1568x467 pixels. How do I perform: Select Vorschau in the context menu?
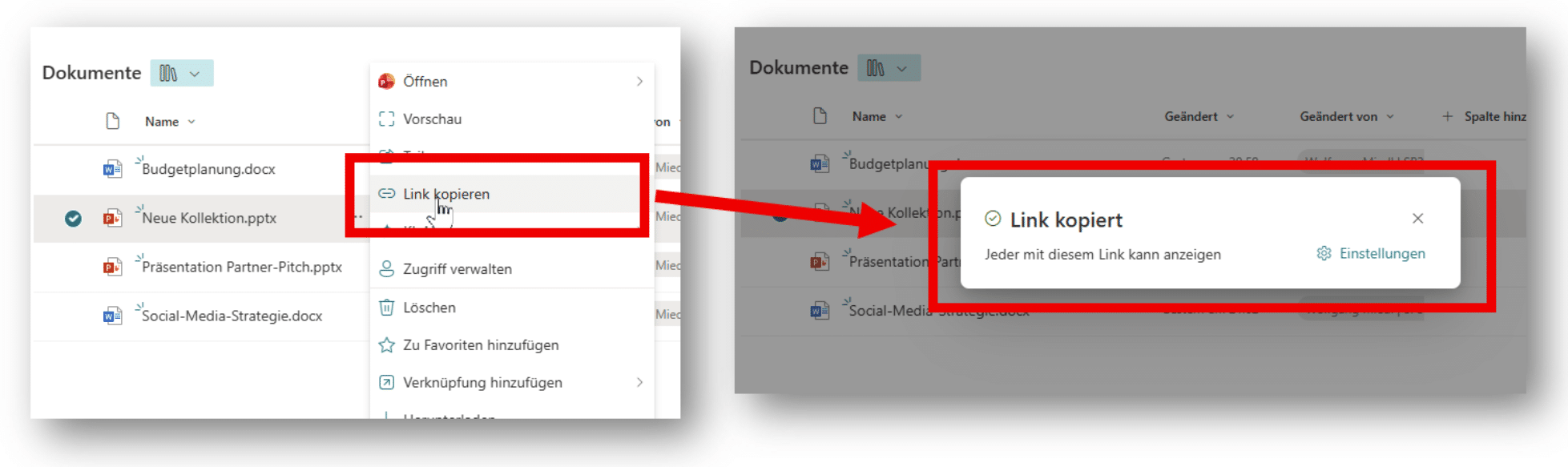click(432, 119)
